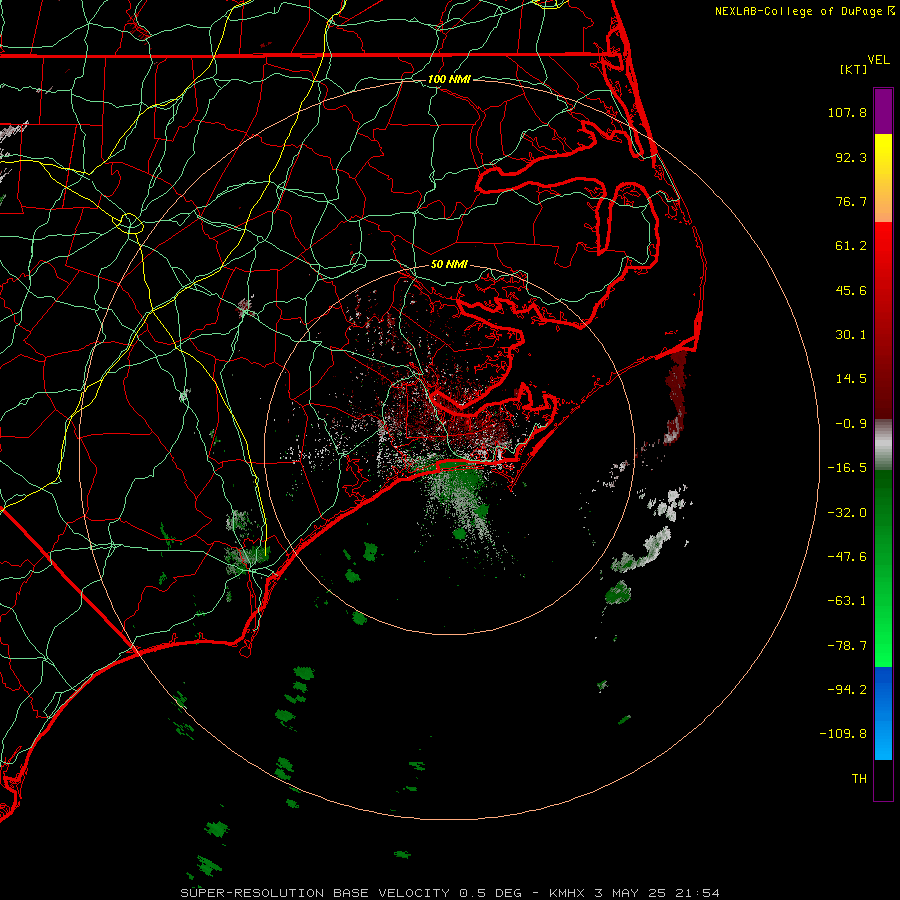The height and width of the screenshot is (900, 900).
Task: Click the -94.2 legend value
Action: [x=847, y=689]
